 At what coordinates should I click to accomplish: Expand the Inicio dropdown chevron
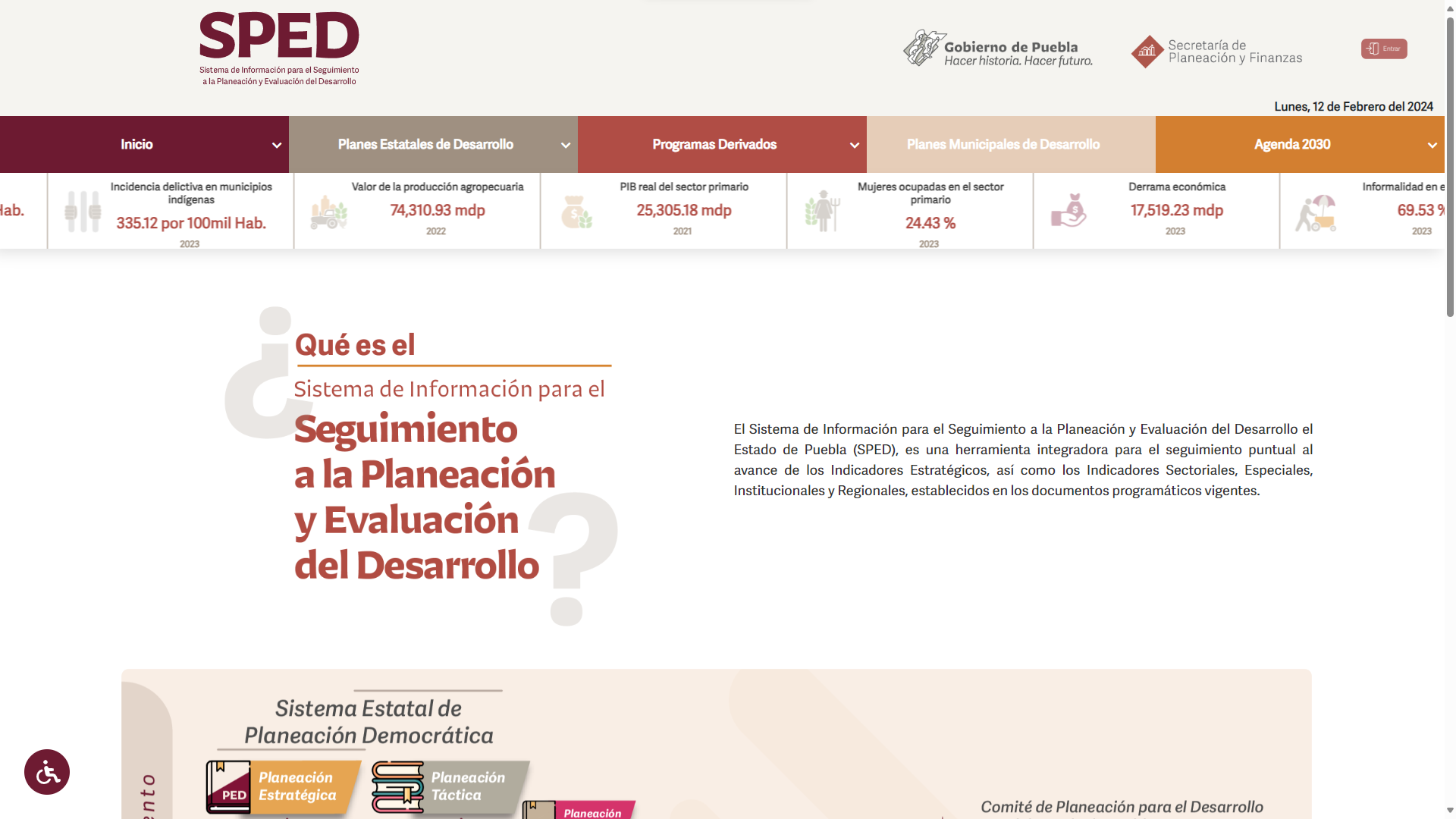pos(277,145)
